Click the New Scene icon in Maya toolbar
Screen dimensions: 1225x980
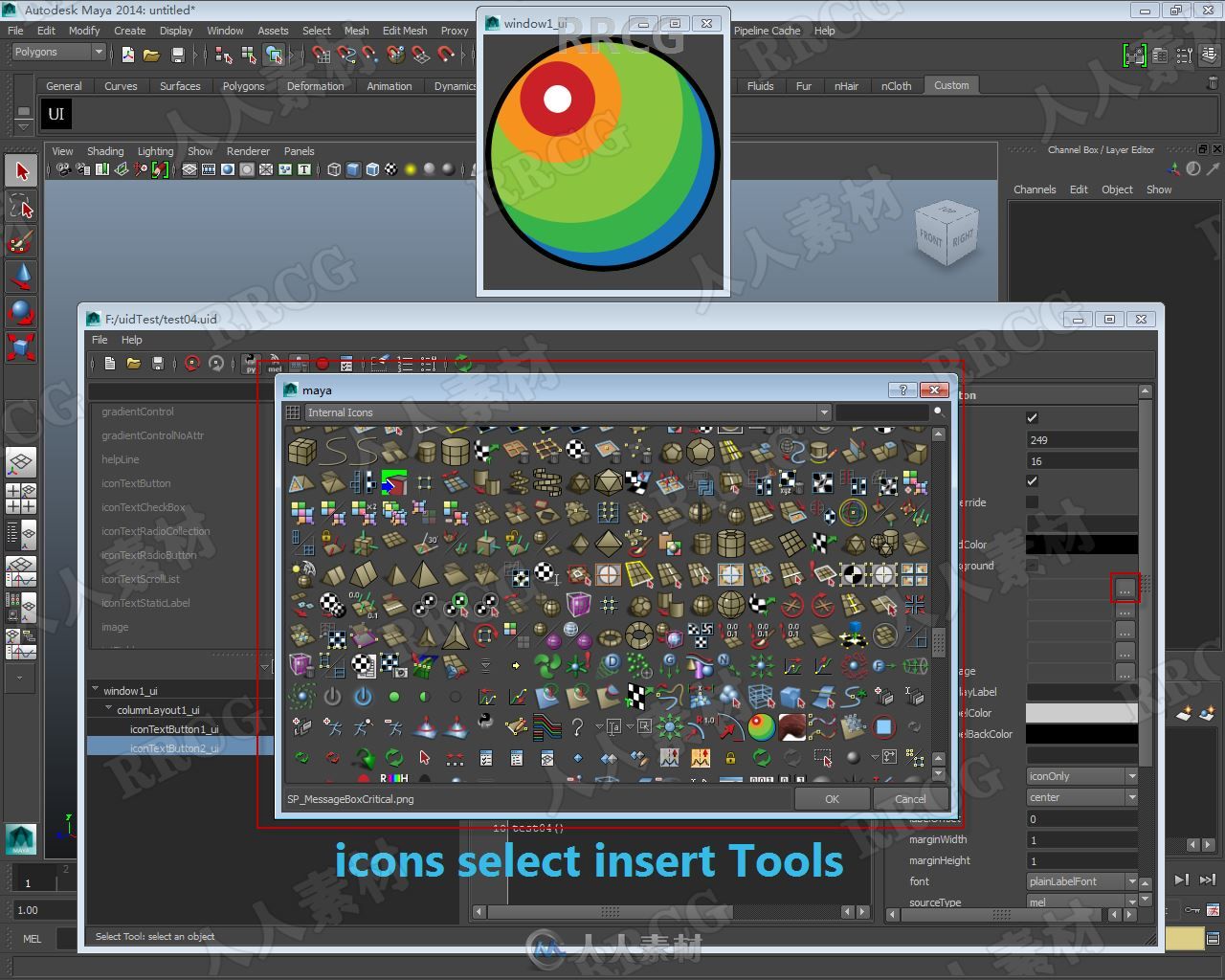[127, 55]
